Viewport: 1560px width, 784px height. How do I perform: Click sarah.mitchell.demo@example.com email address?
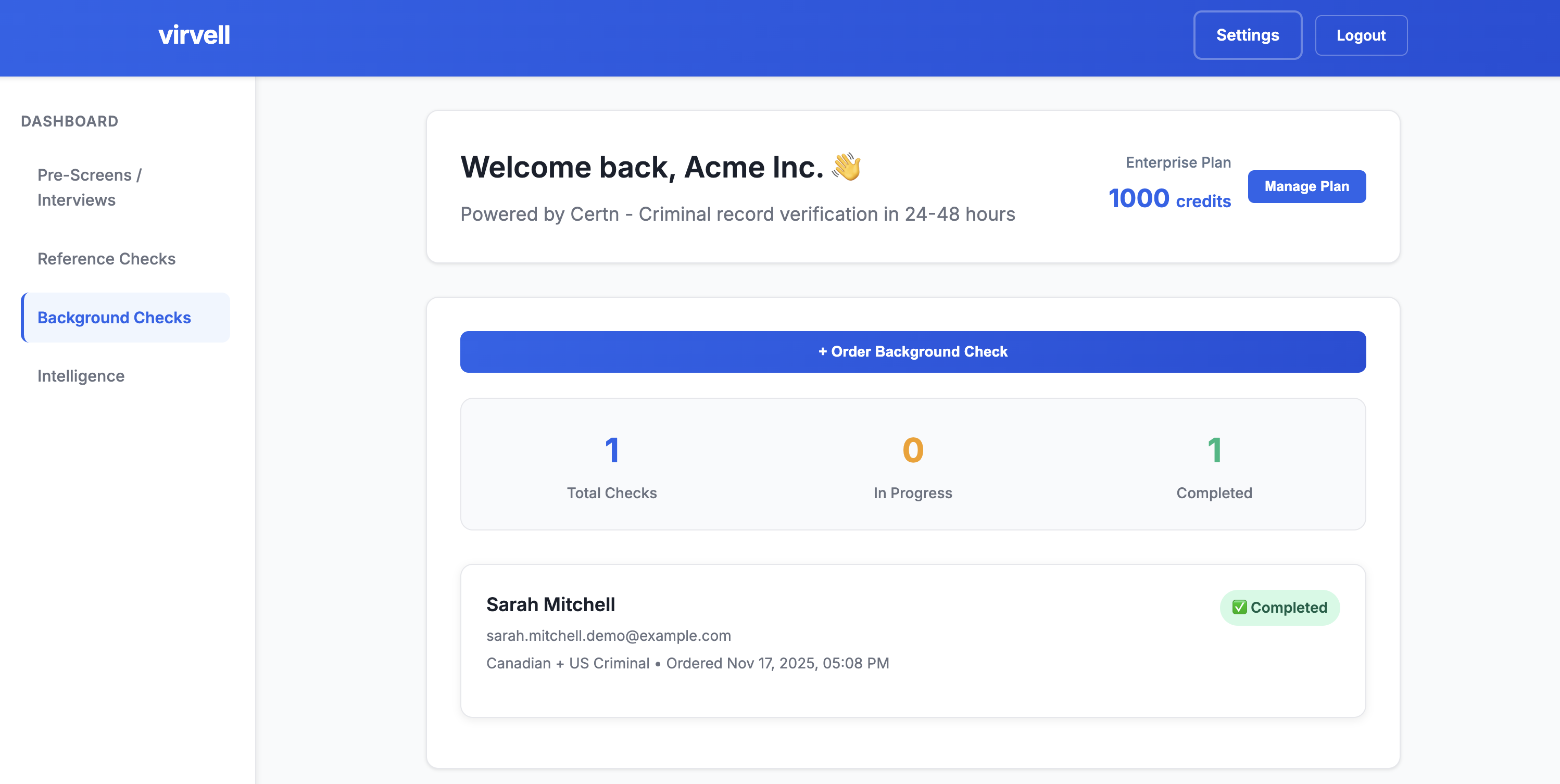click(608, 635)
